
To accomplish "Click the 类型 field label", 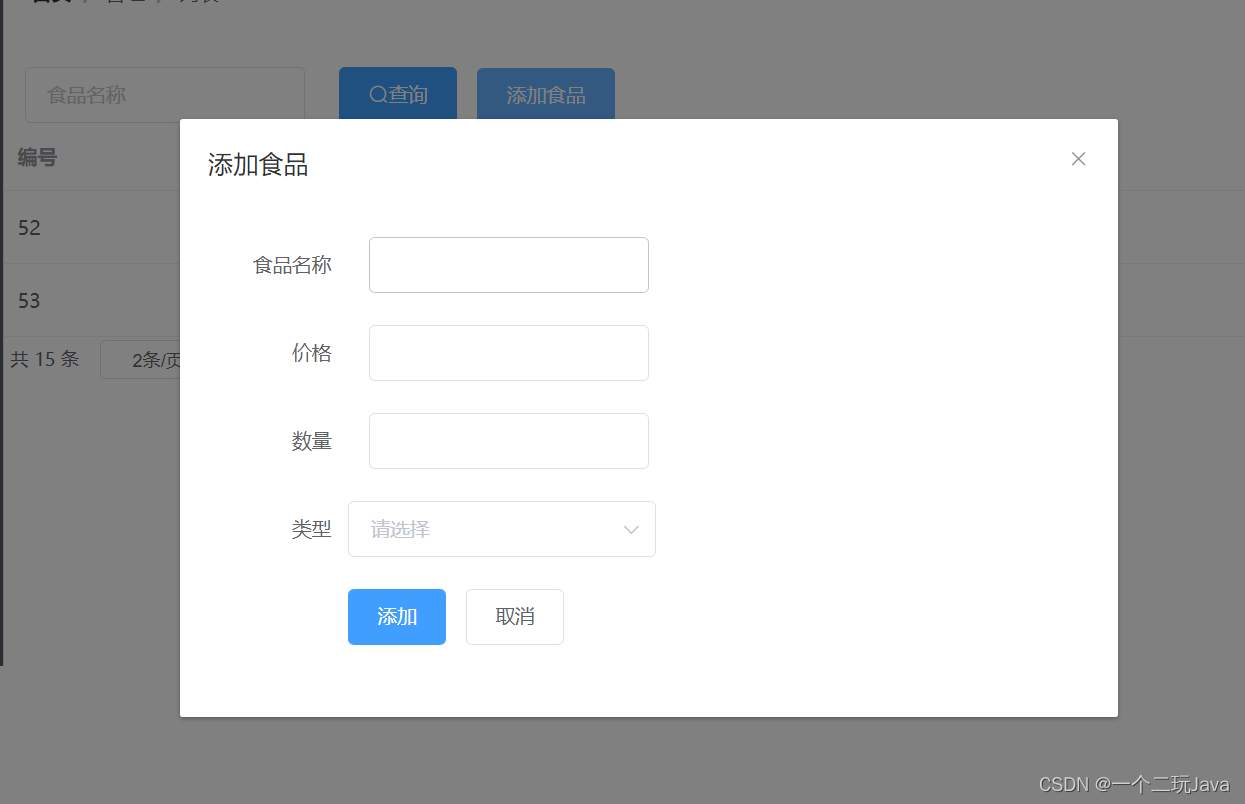I will (312, 529).
